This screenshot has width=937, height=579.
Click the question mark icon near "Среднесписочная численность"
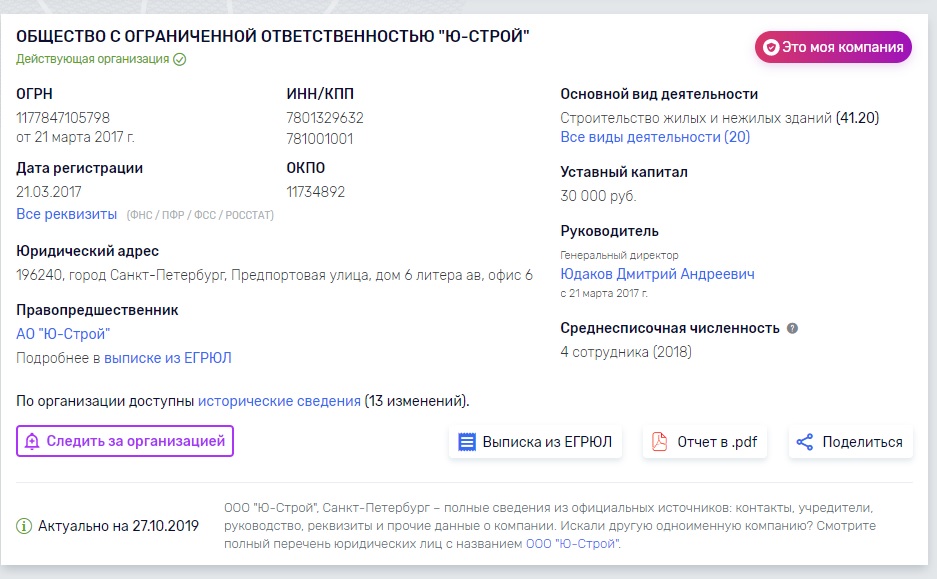(792, 328)
